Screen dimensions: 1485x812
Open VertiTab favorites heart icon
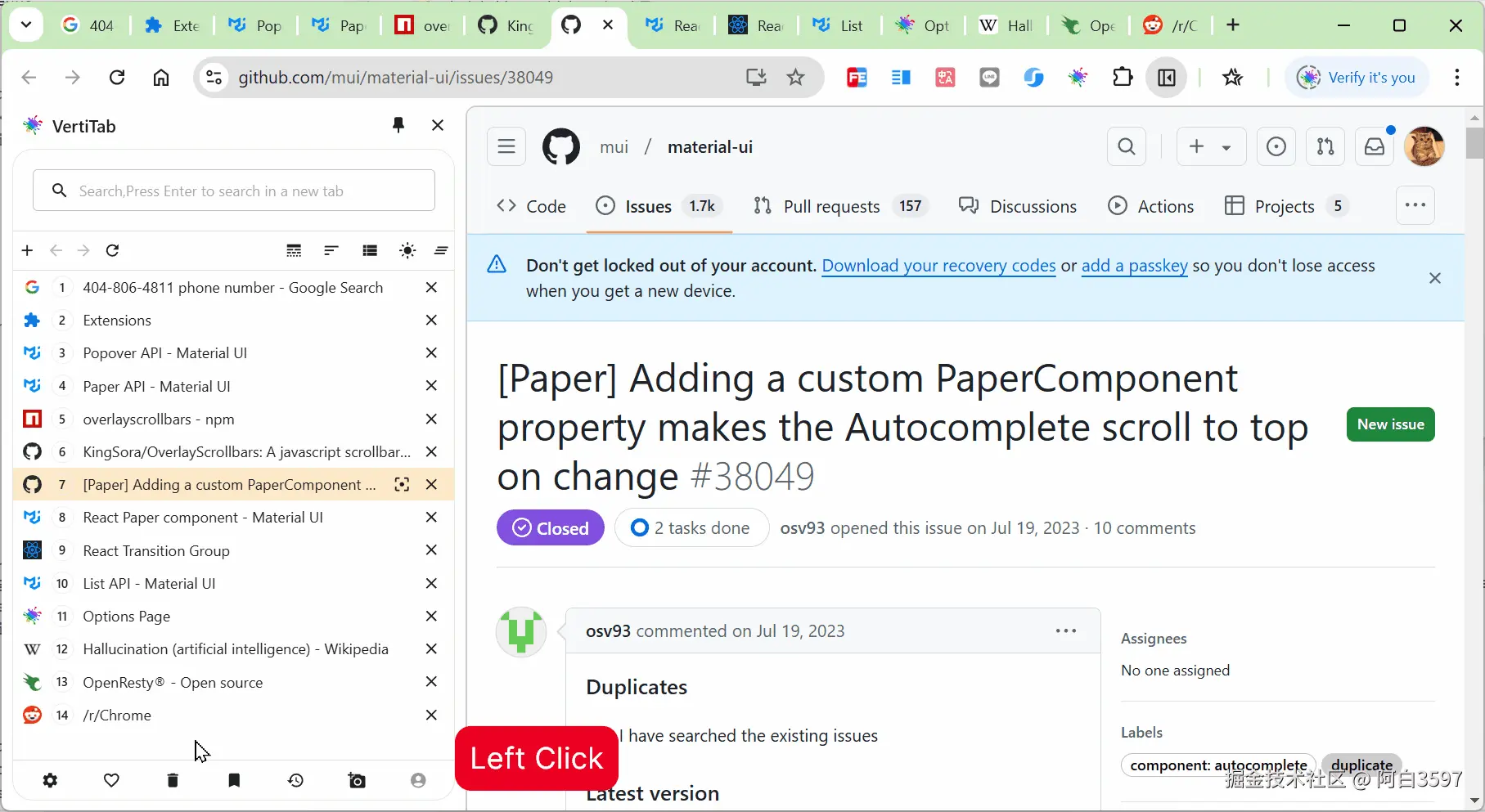[x=112, y=780]
